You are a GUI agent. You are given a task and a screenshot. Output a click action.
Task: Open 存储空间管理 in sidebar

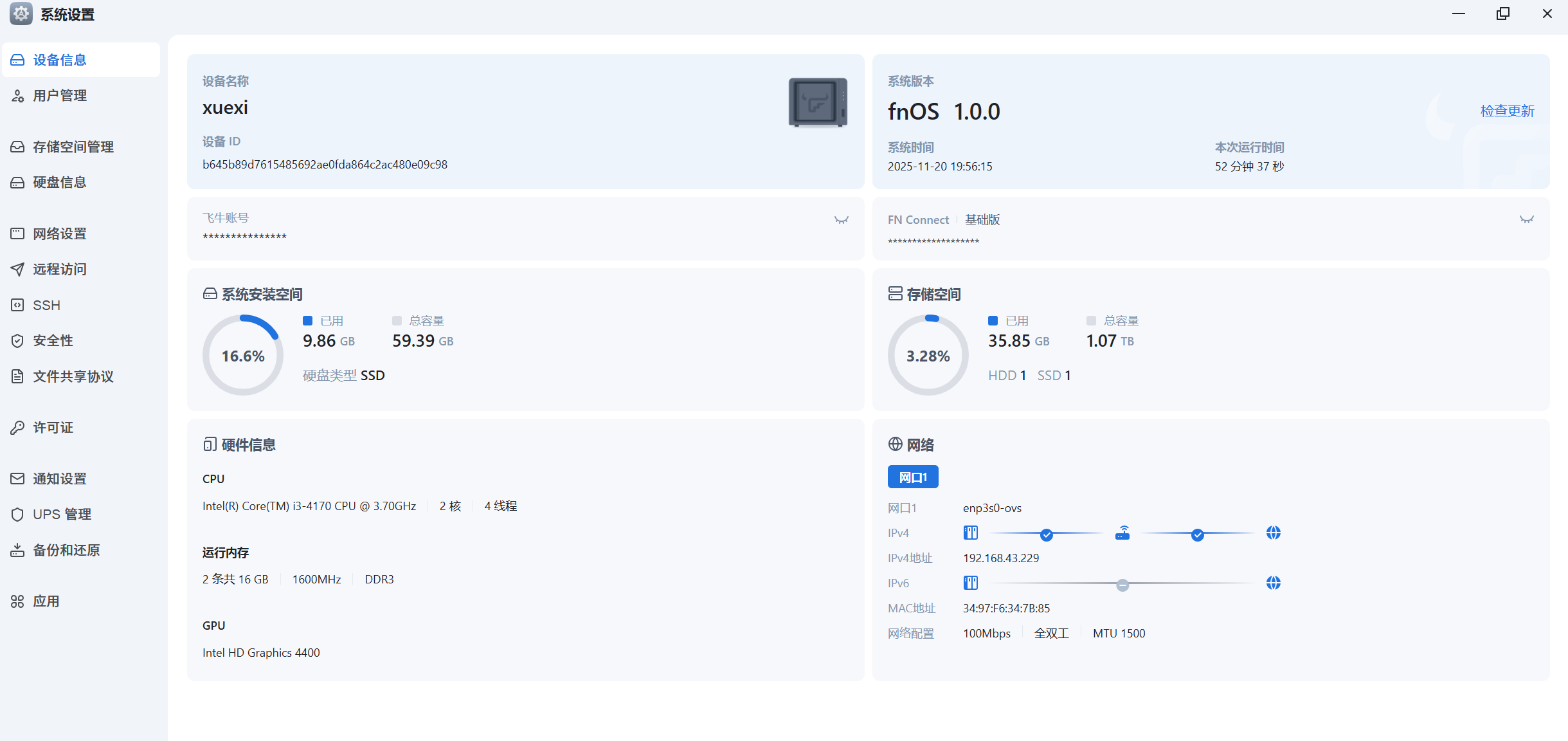point(73,147)
